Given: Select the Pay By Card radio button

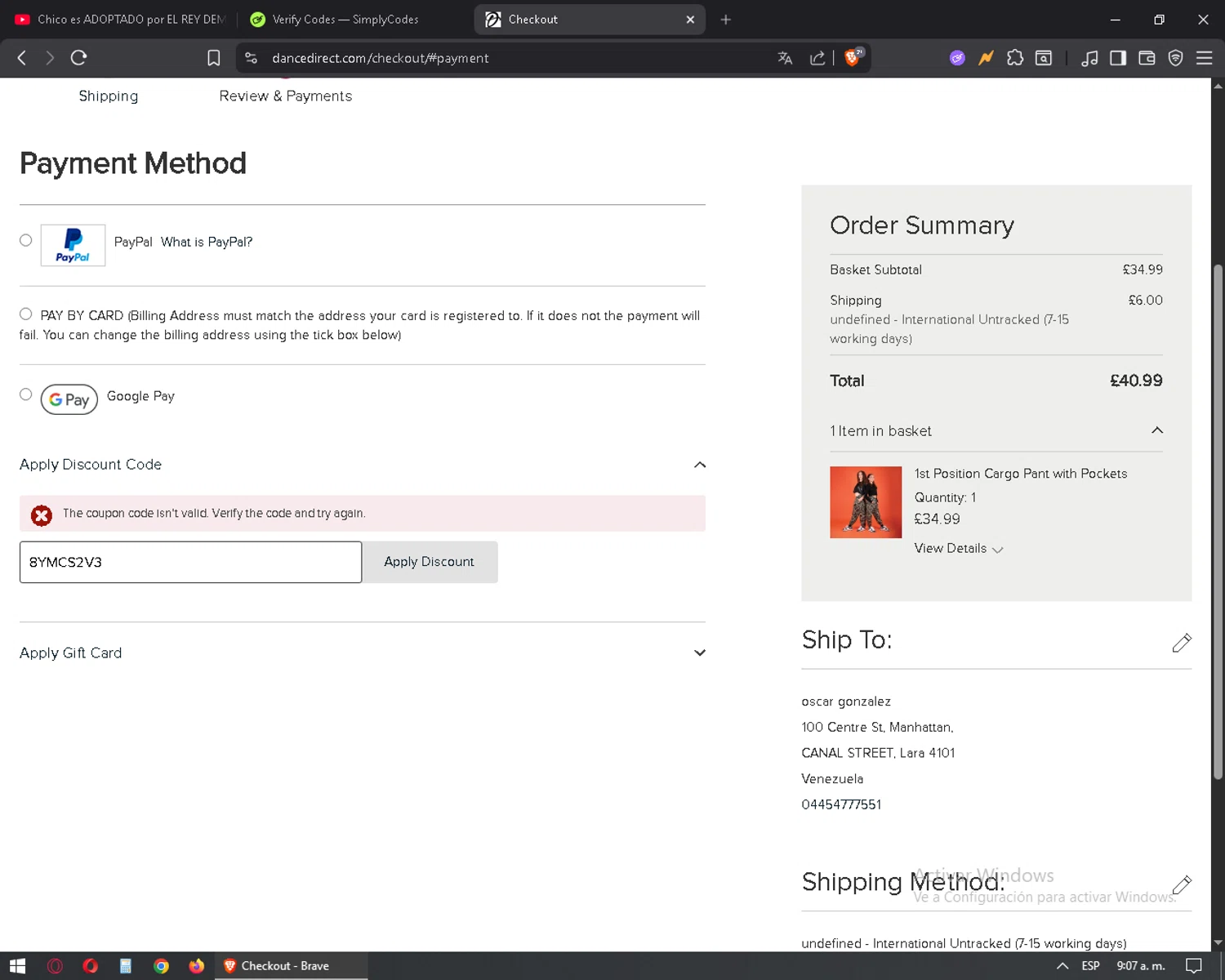Looking at the screenshot, I should click(x=26, y=314).
